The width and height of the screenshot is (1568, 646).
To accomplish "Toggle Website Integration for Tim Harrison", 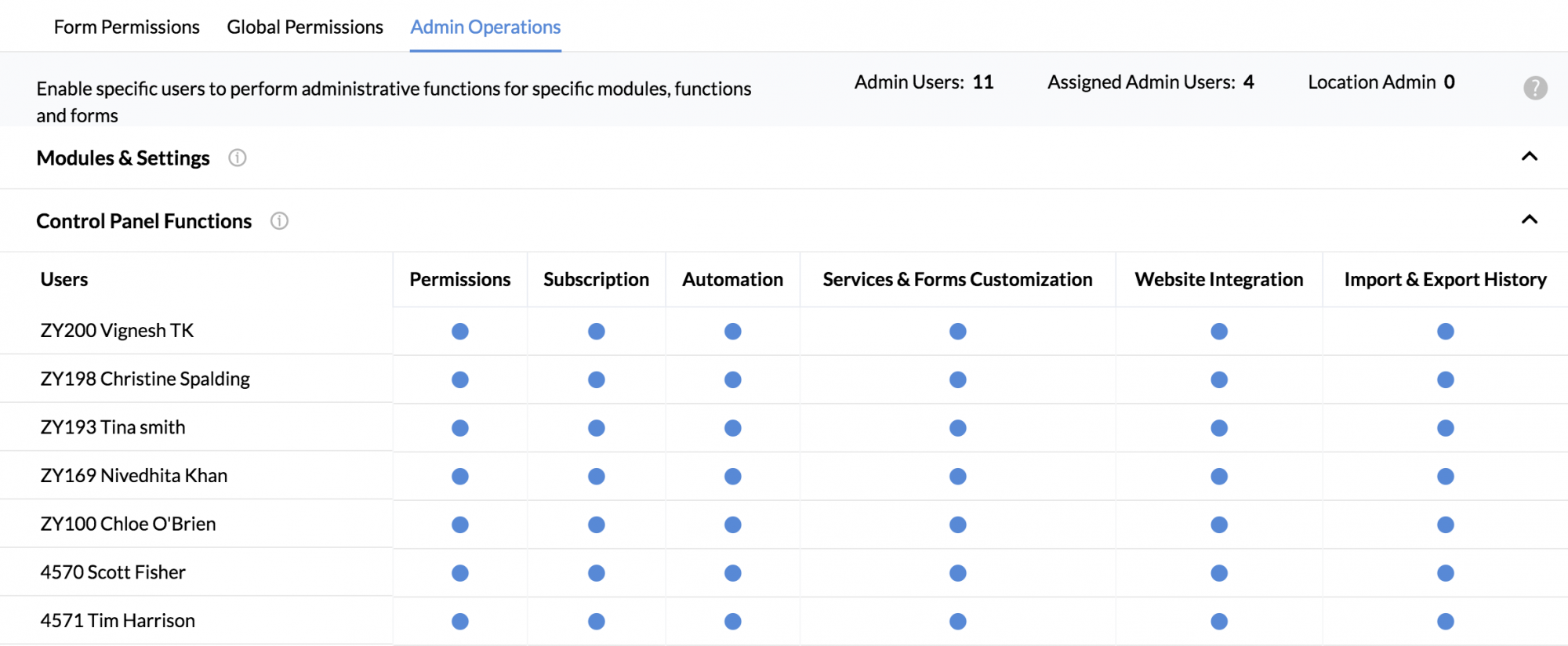I will point(1219,622).
